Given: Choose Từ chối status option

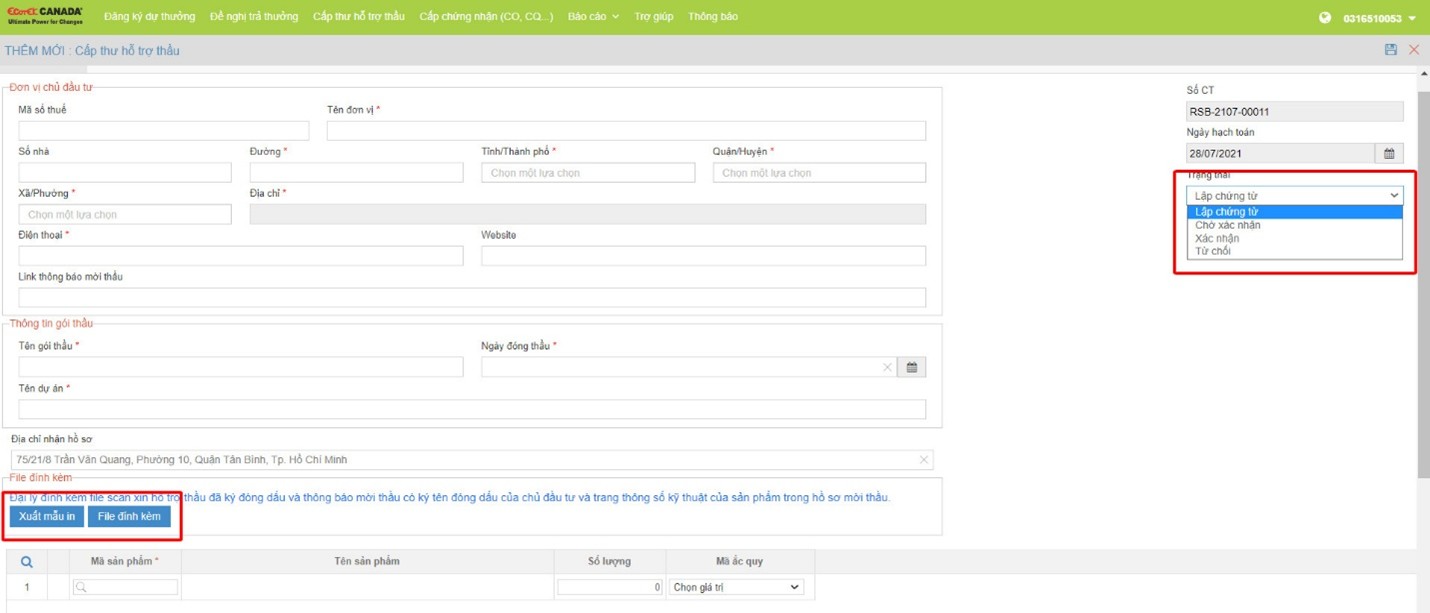Looking at the screenshot, I should pyautogui.click(x=1295, y=251).
